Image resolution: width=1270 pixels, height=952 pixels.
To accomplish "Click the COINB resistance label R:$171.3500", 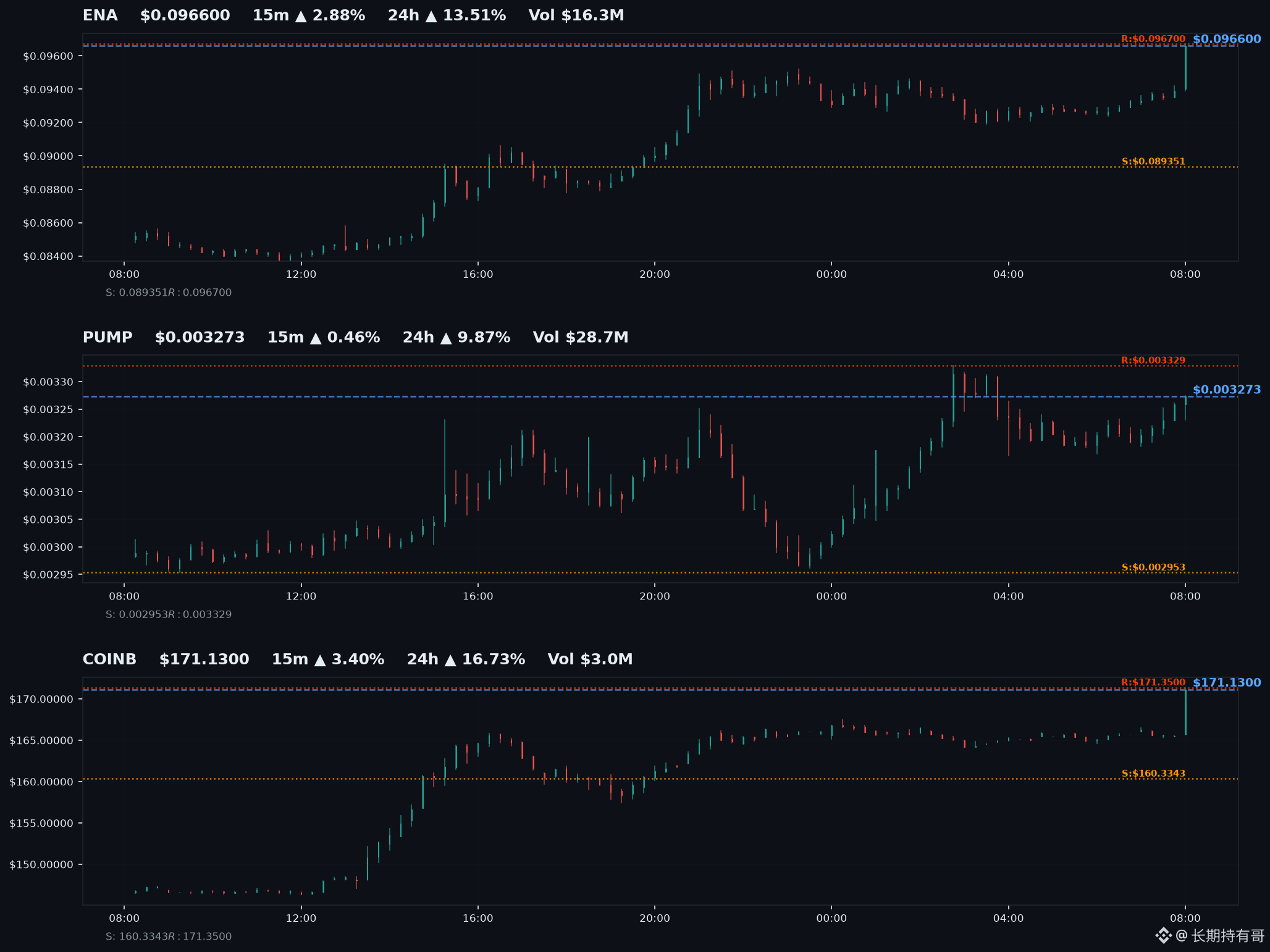I will pyautogui.click(x=1153, y=683).
